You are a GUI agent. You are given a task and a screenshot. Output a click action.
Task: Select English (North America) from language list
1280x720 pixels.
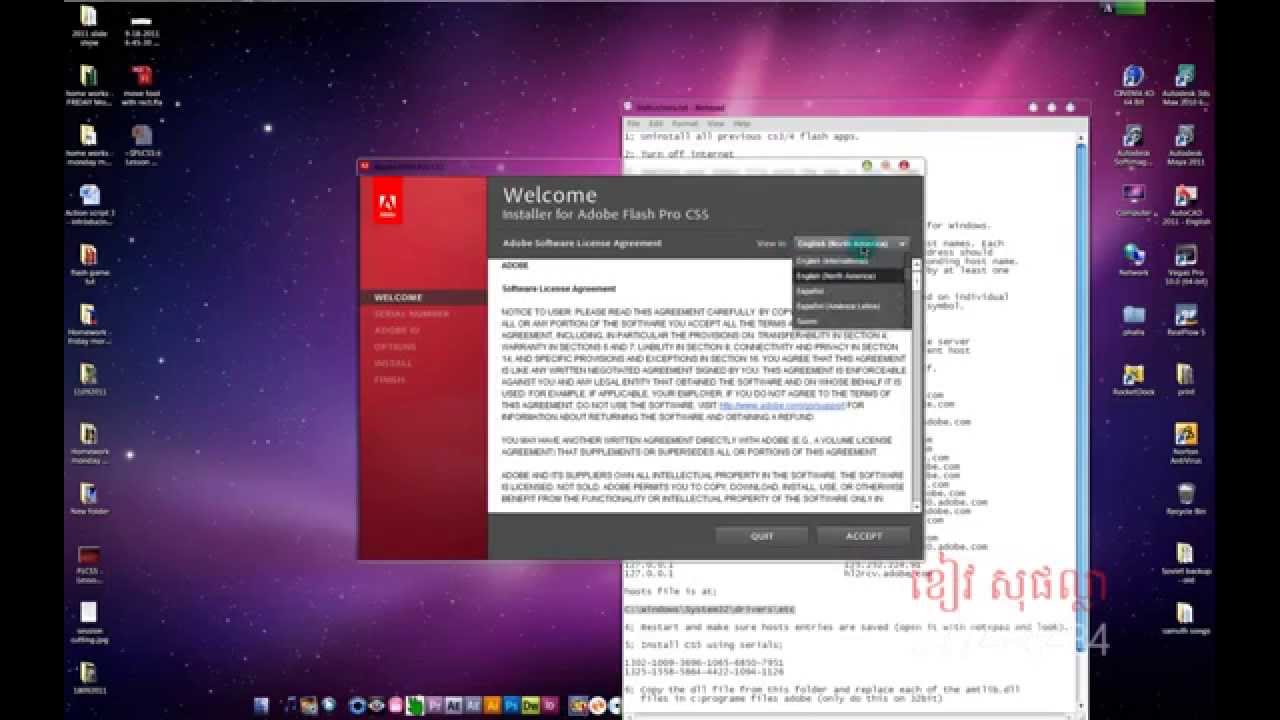[x=850, y=276]
